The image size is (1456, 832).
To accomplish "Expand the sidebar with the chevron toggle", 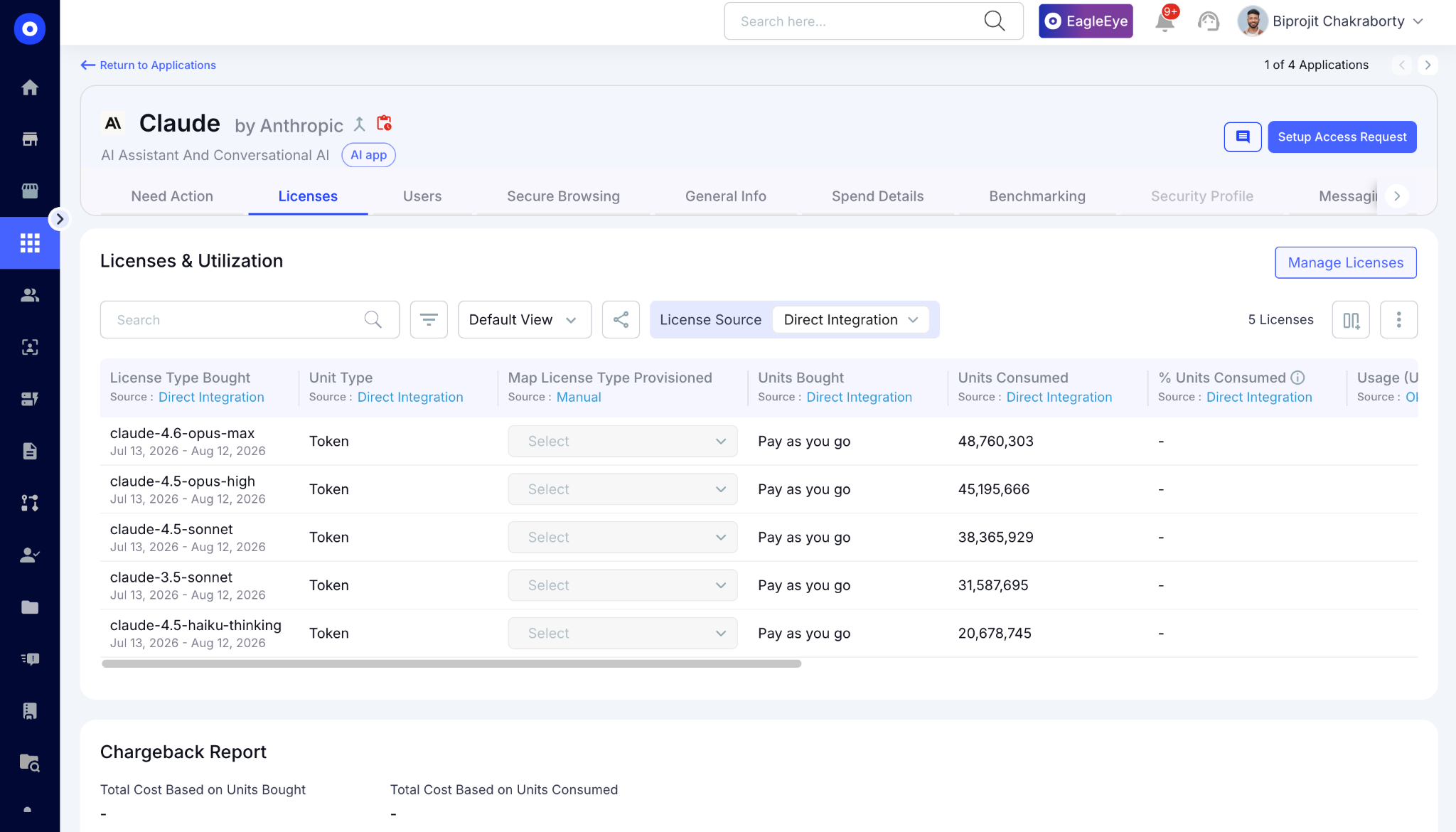I will 60,219.
